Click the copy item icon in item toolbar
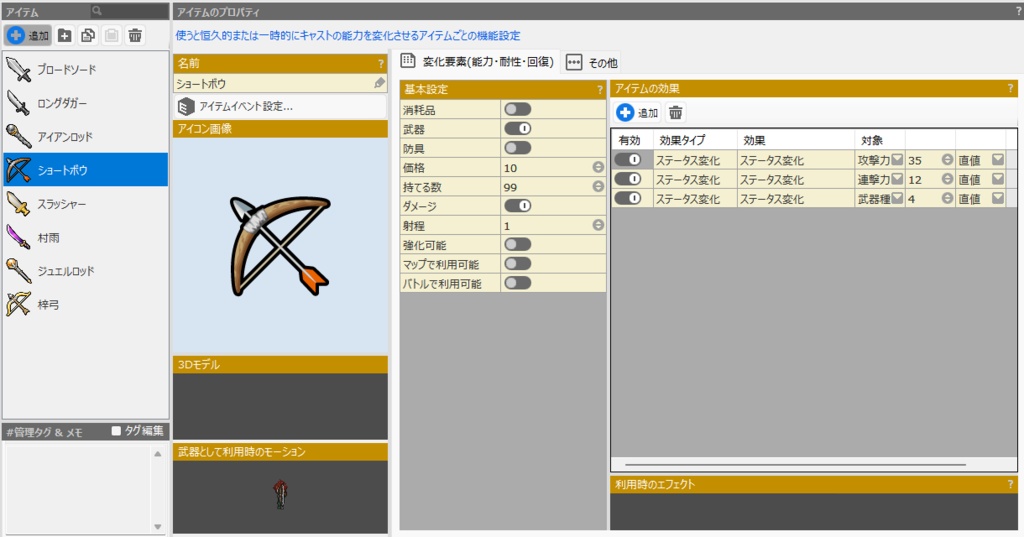This screenshot has width=1024, height=537. pos(88,35)
